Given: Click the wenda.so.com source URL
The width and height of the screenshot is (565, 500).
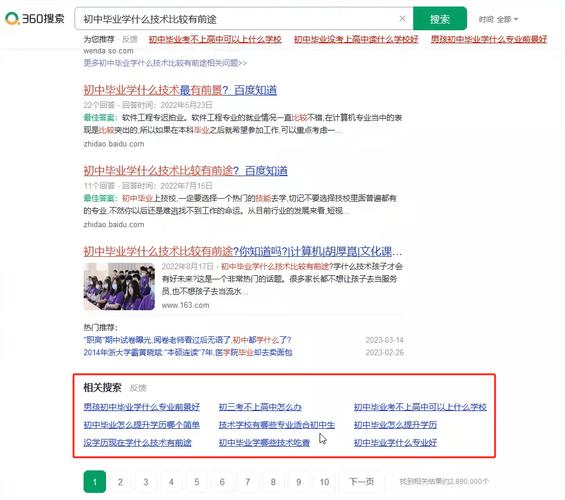Looking at the screenshot, I should point(108,51).
